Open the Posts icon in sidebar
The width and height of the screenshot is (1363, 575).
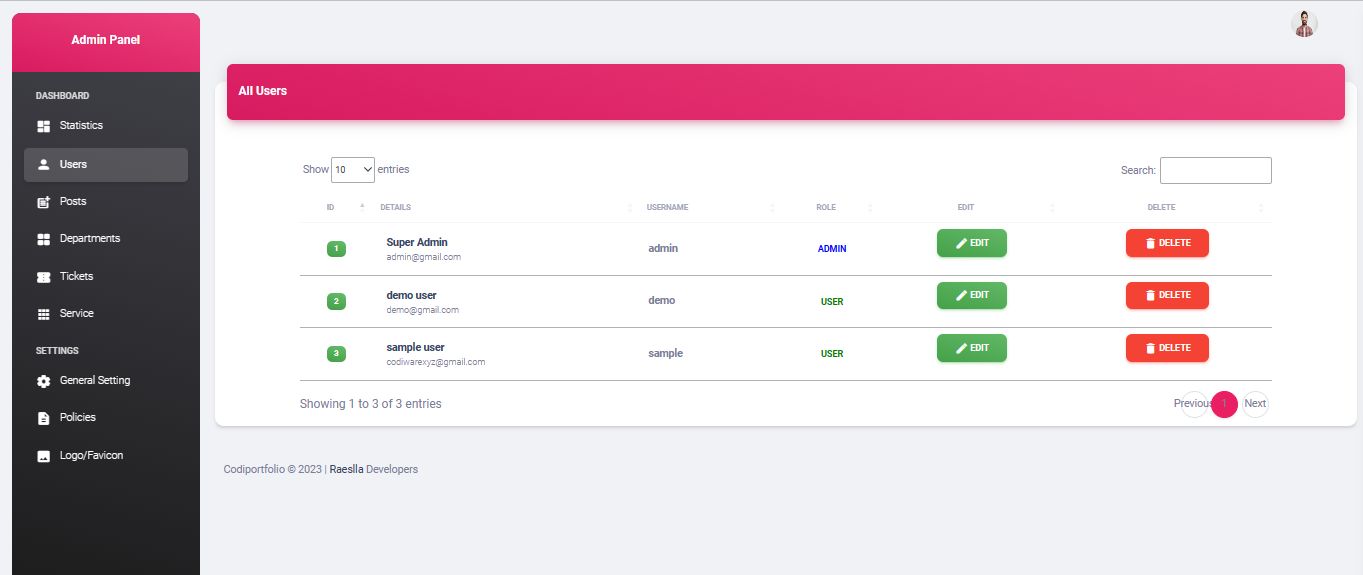(43, 202)
